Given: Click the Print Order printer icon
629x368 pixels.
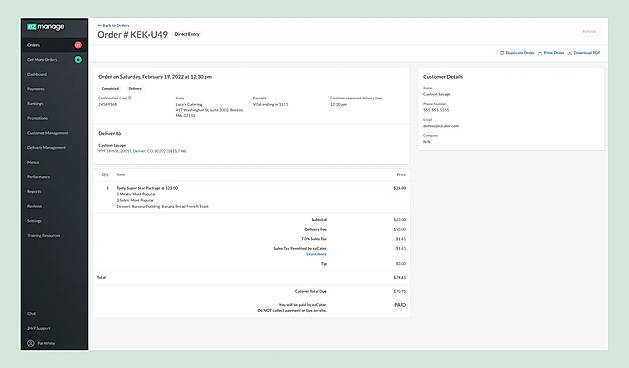Looking at the screenshot, I should (x=540, y=53).
